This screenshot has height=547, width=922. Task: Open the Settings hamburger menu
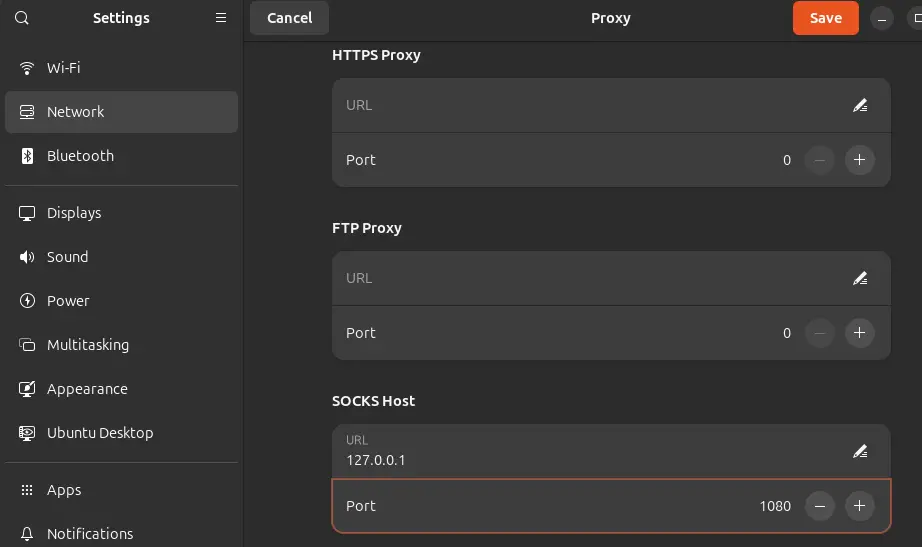pos(221,18)
